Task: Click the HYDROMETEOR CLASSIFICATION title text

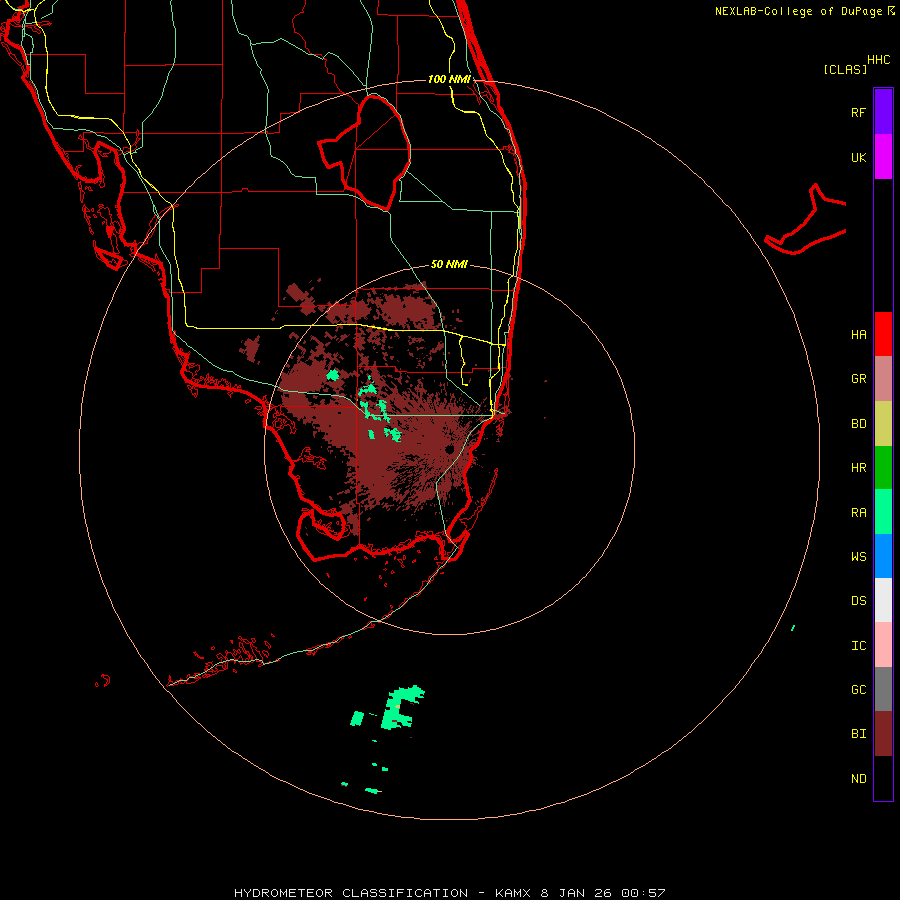Action: [350, 893]
